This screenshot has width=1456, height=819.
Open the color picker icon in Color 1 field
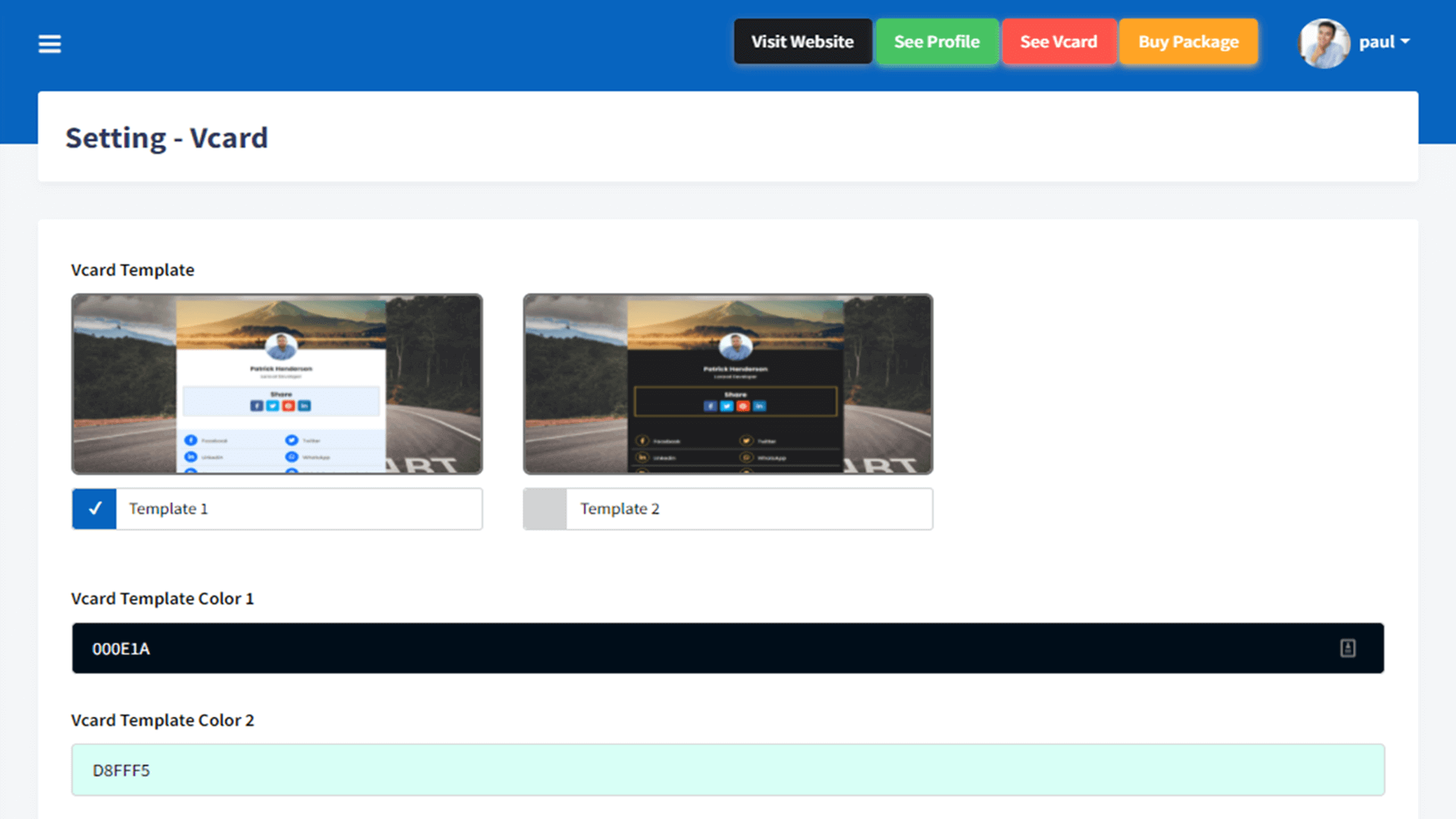pos(1347,648)
